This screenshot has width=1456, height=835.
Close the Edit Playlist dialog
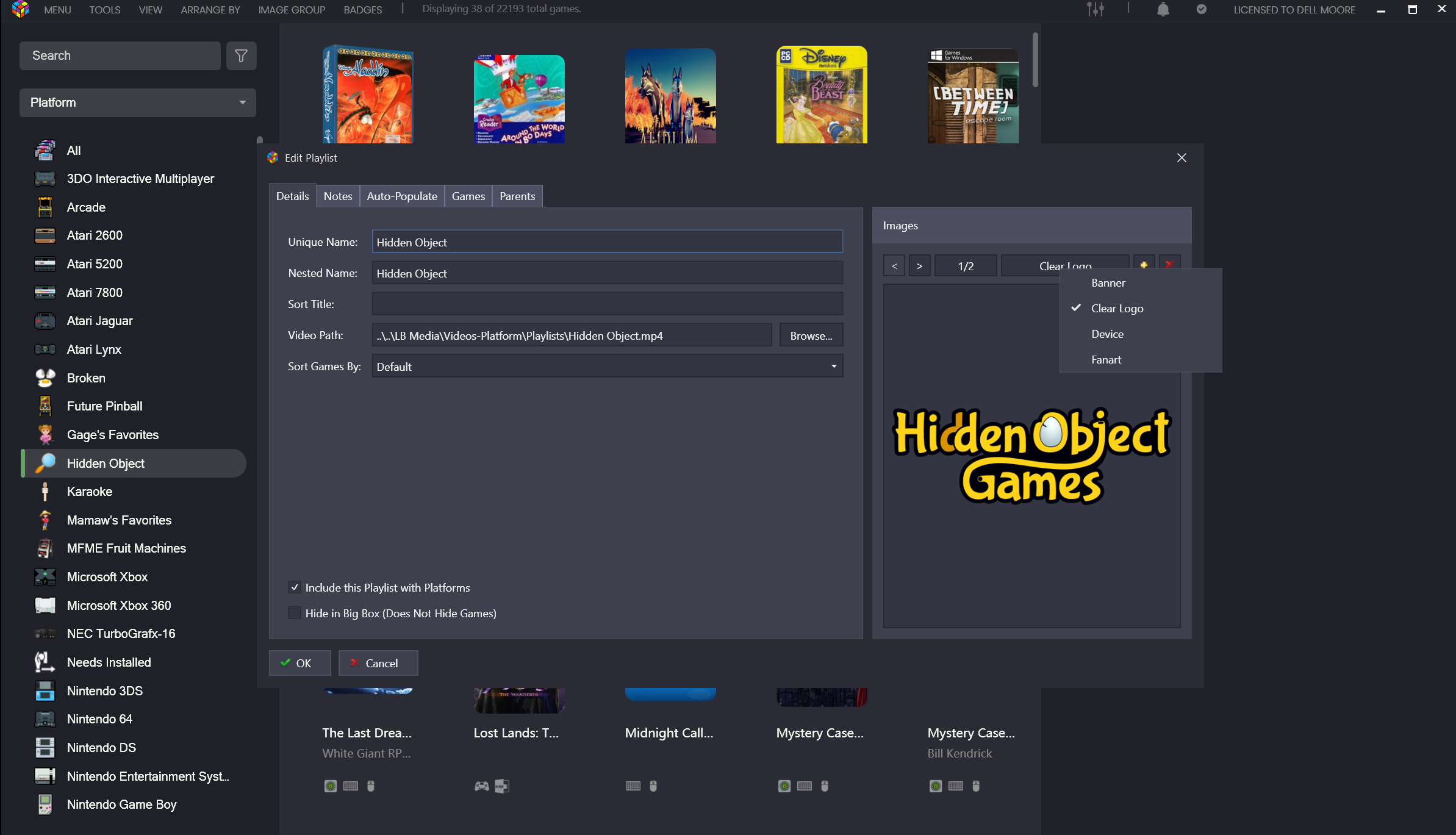click(1182, 158)
